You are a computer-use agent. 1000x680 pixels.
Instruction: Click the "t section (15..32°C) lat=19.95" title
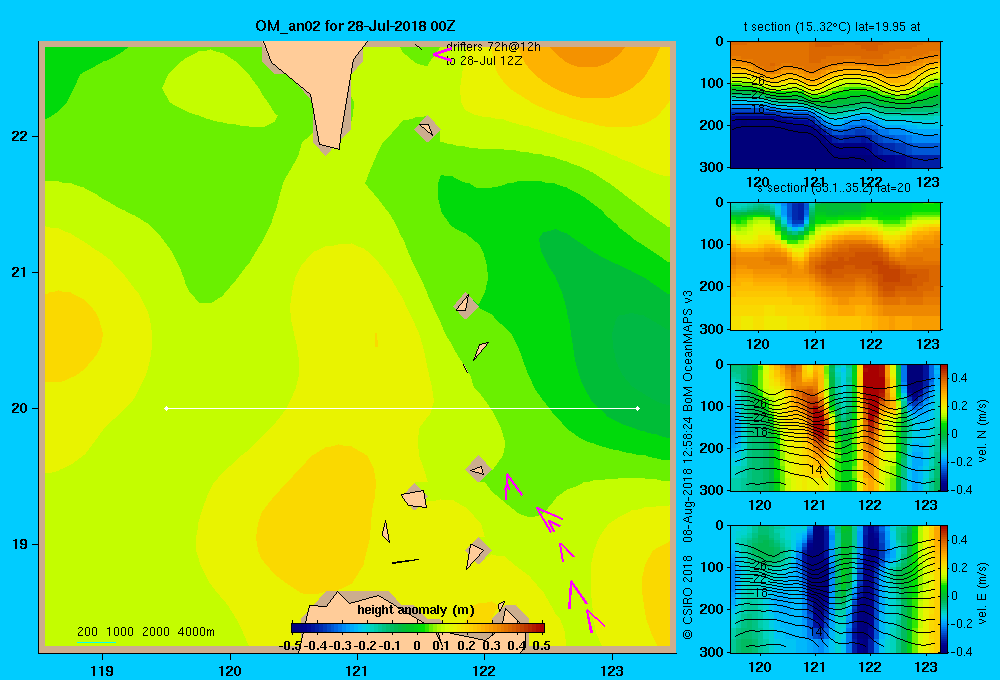(x=832, y=27)
